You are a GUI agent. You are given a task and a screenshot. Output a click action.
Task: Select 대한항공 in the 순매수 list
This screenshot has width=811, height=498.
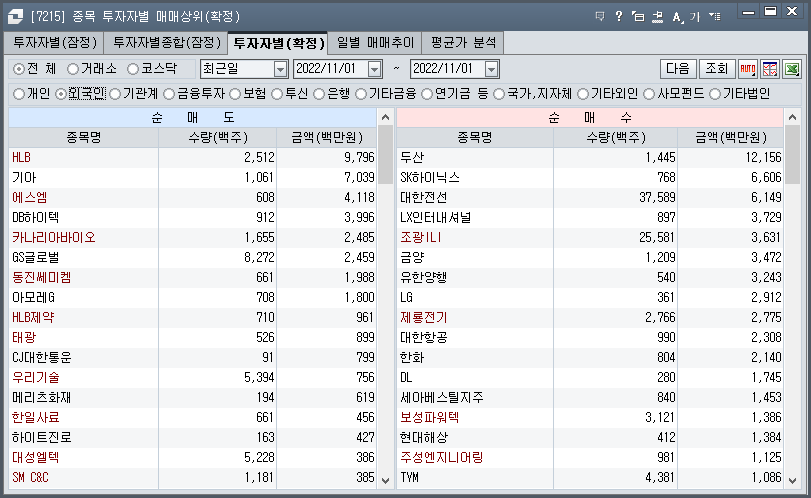pos(424,338)
